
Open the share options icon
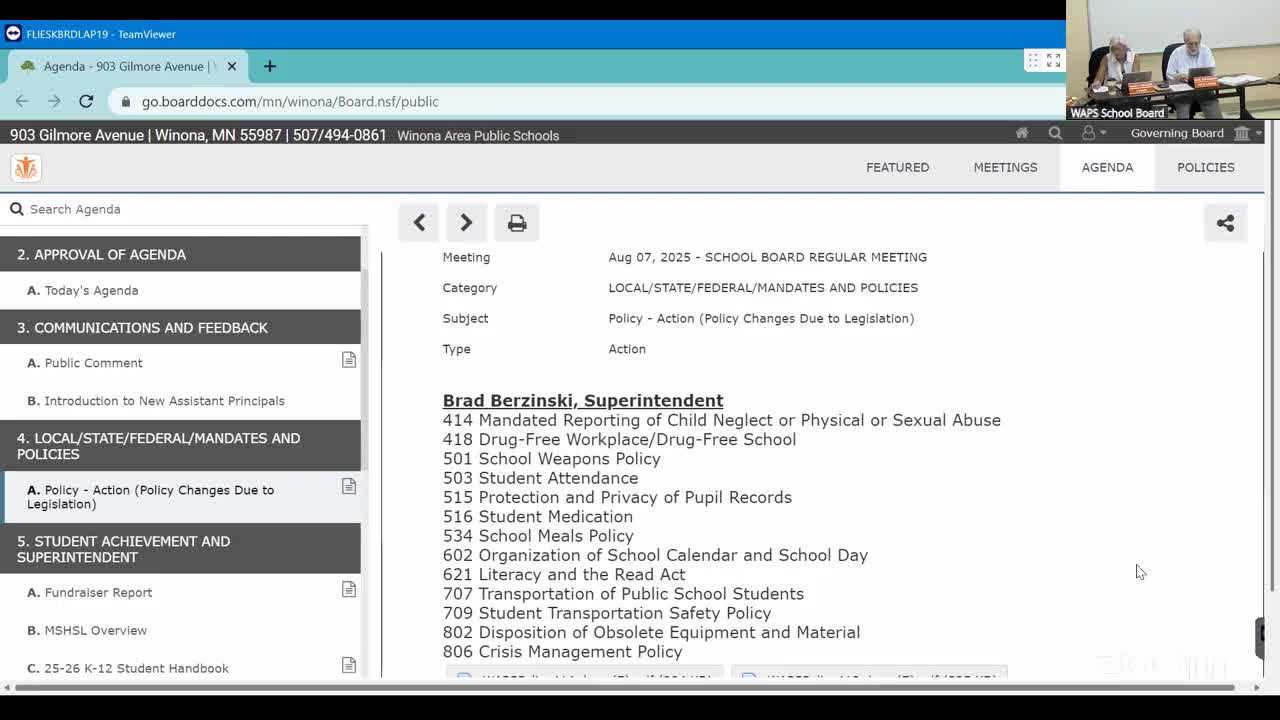(x=1225, y=223)
